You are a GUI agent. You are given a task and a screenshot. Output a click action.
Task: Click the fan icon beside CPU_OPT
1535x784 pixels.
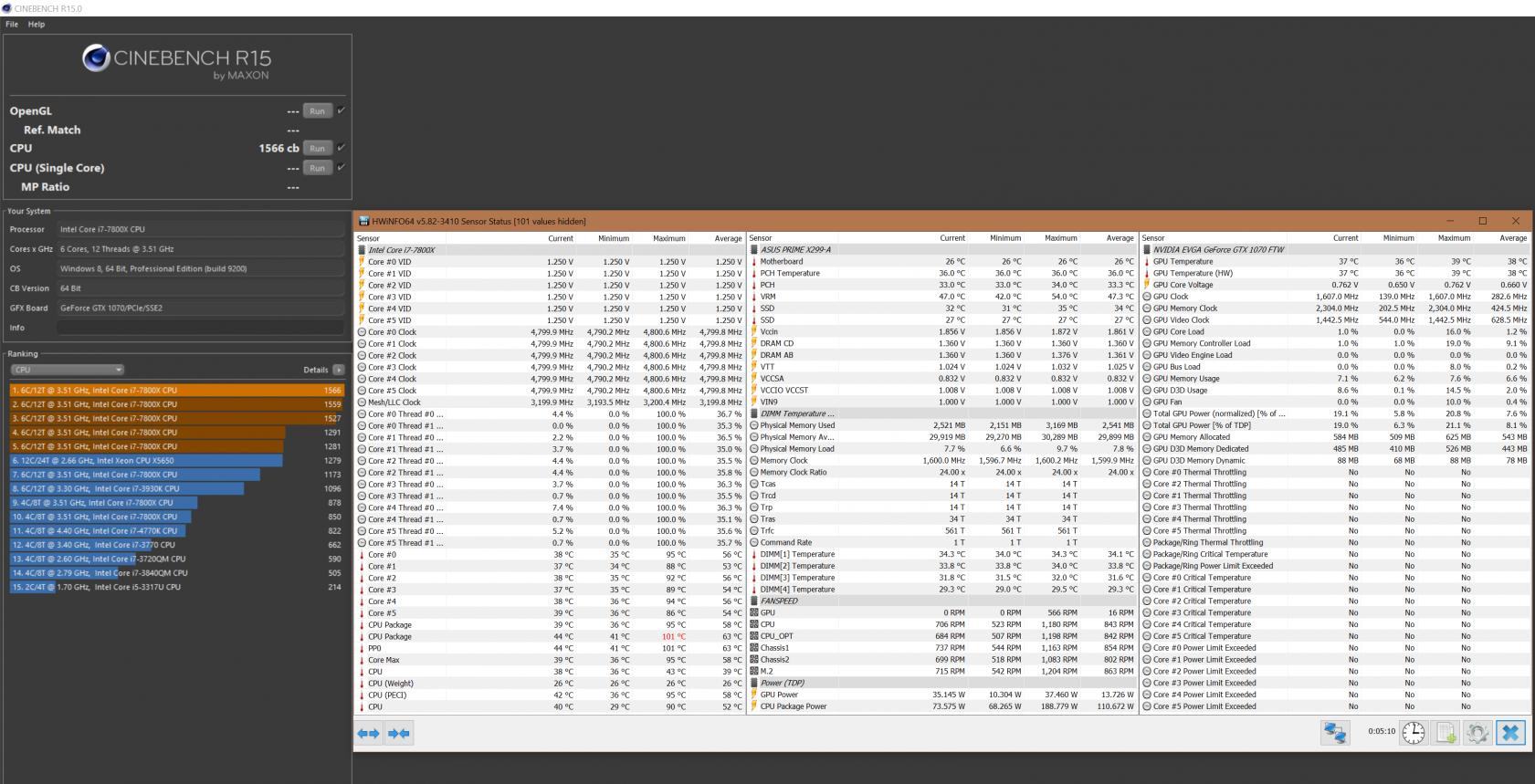[754, 636]
